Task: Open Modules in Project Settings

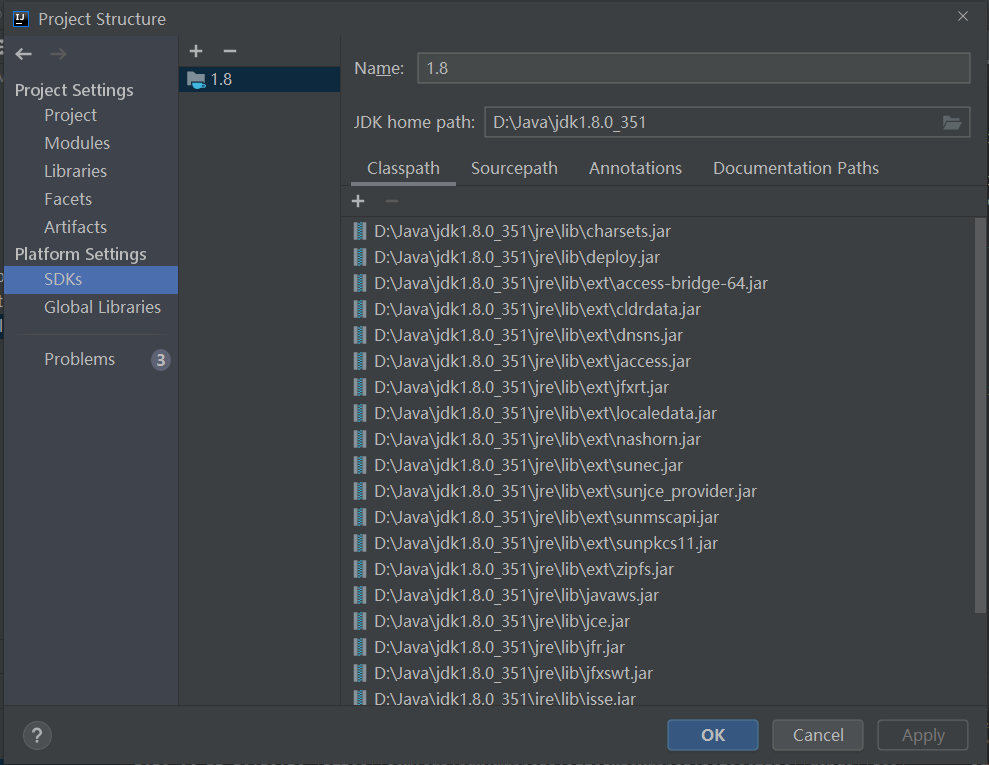Action: [77, 143]
